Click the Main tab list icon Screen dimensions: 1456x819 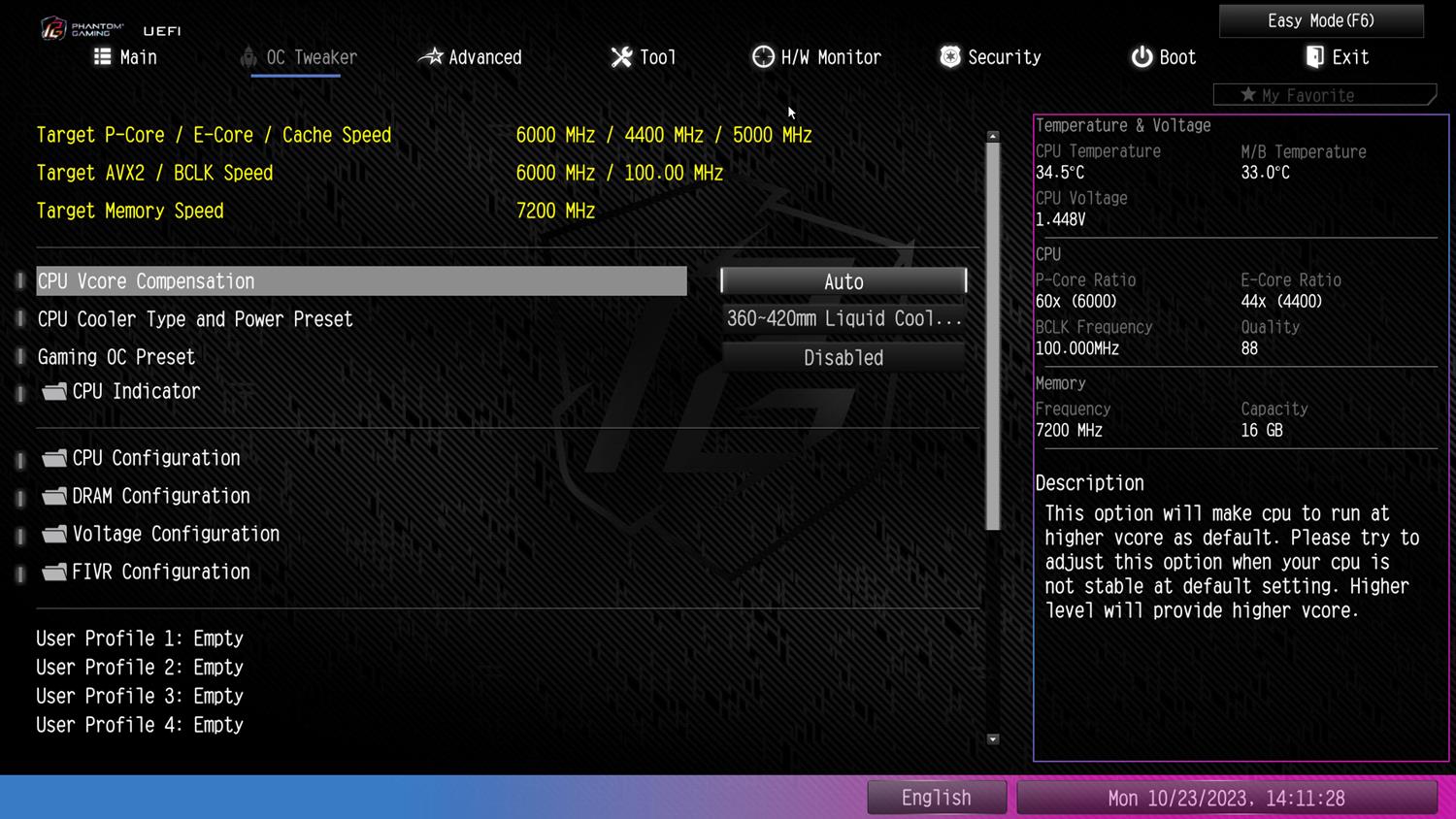point(102,57)
